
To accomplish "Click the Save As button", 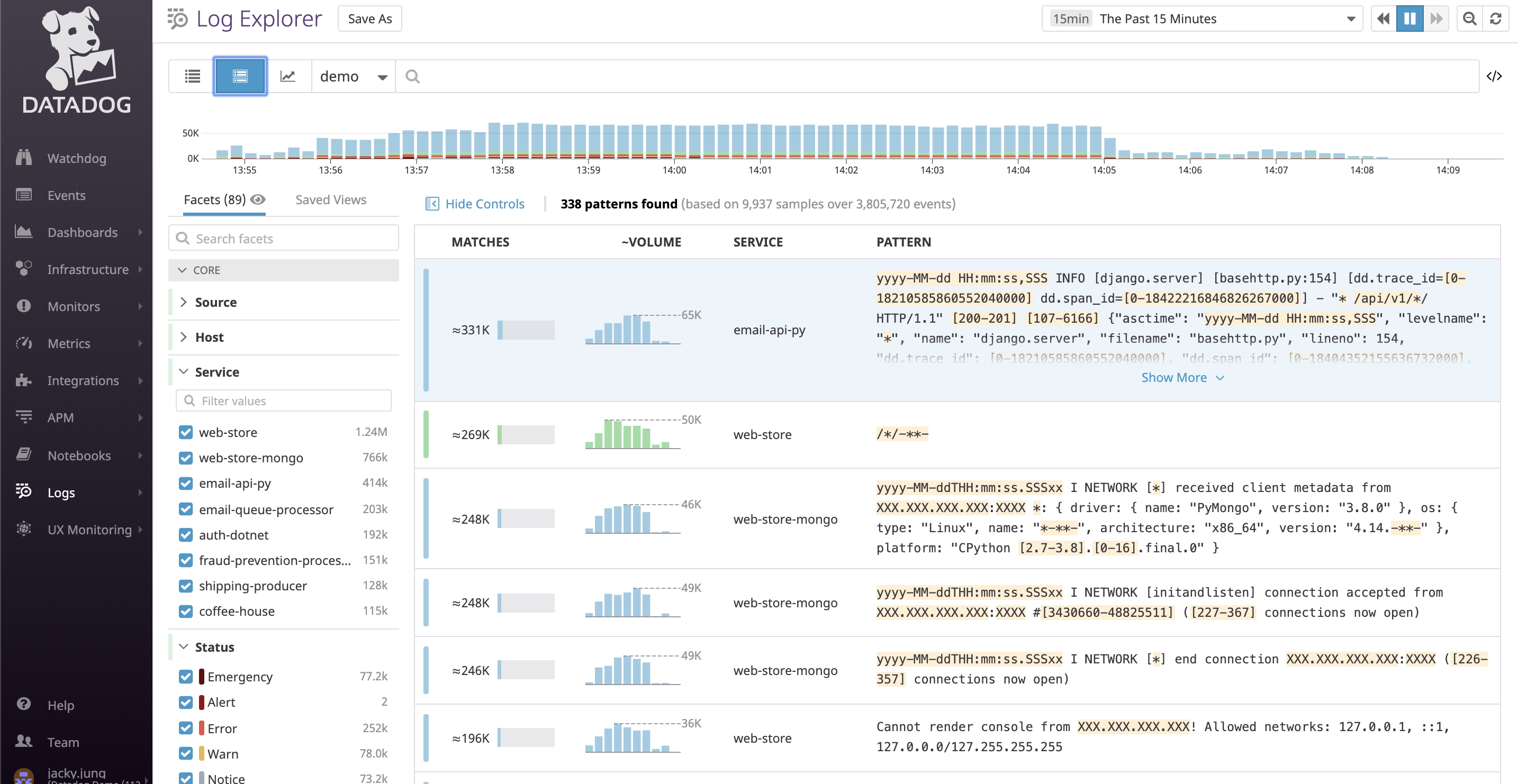I will (369, 19).
